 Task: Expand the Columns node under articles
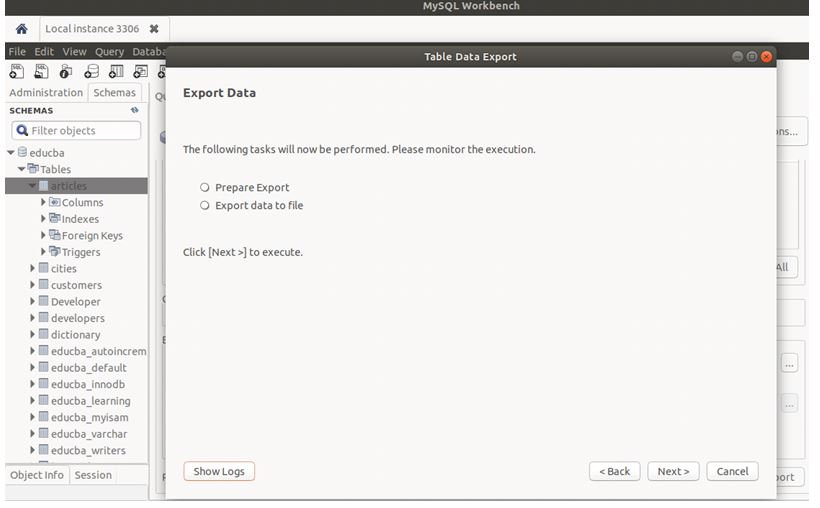44,202
